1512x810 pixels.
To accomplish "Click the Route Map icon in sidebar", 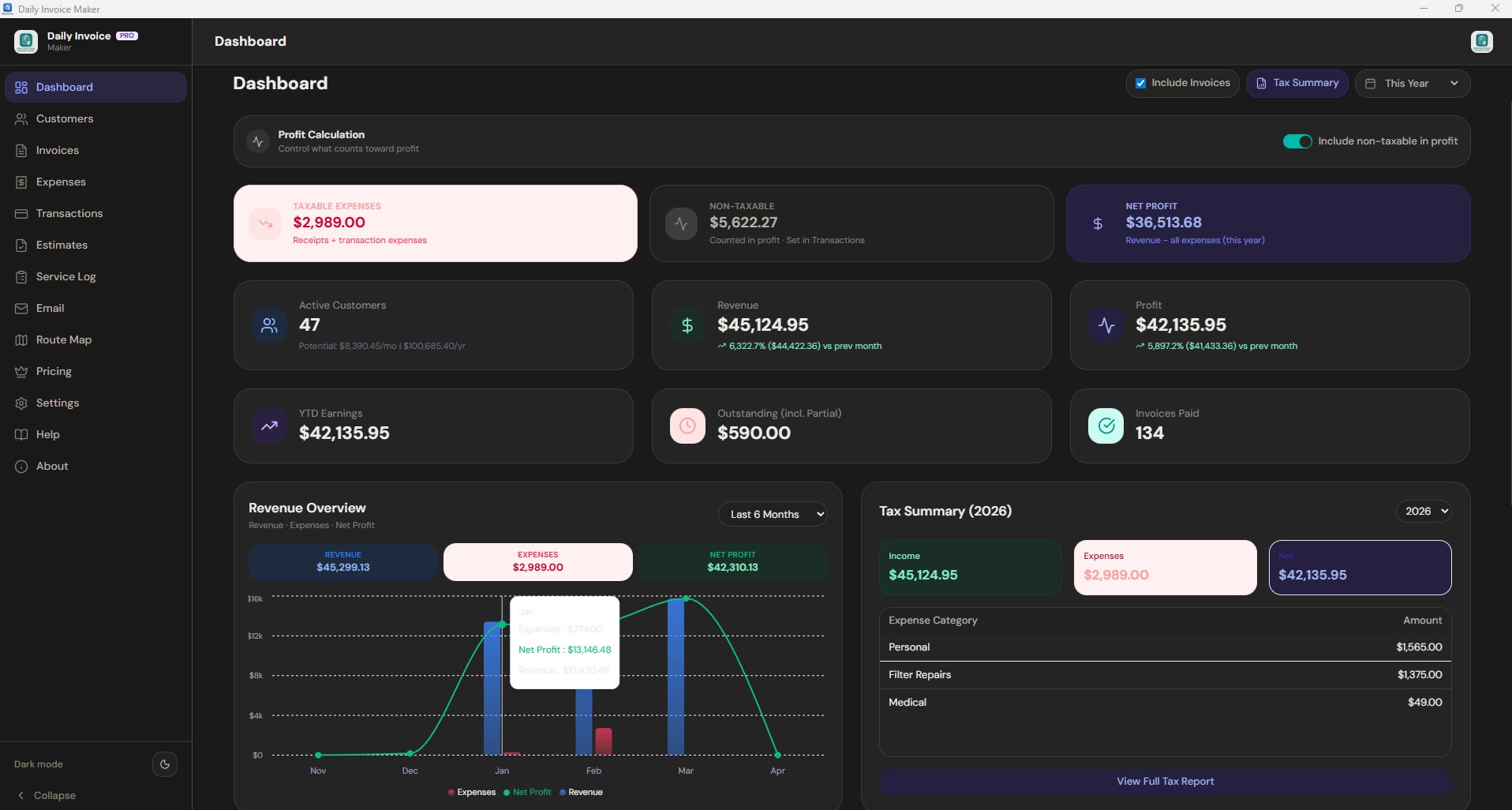I will click(x=21, y=340).
